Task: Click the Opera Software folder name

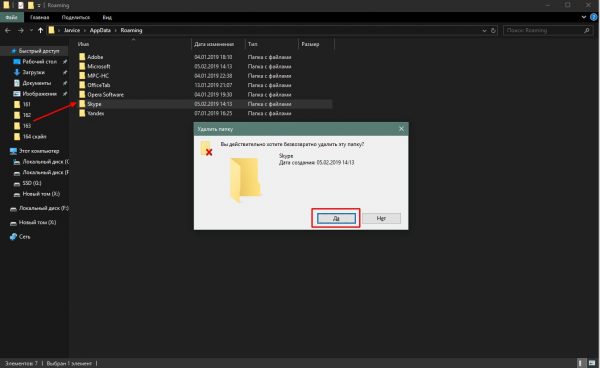Action: coord(106,94)
